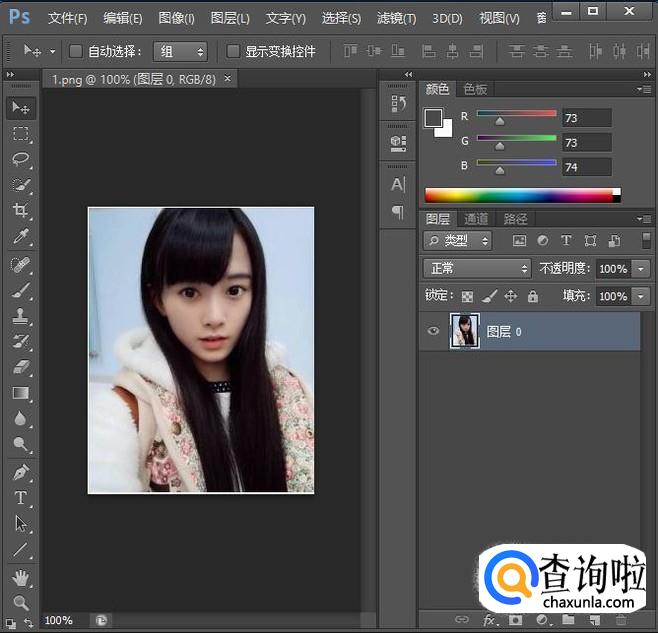The height and width of the screenshot is (633, 658).
Task: Switch to the 通道 tab
Action: 477,219
